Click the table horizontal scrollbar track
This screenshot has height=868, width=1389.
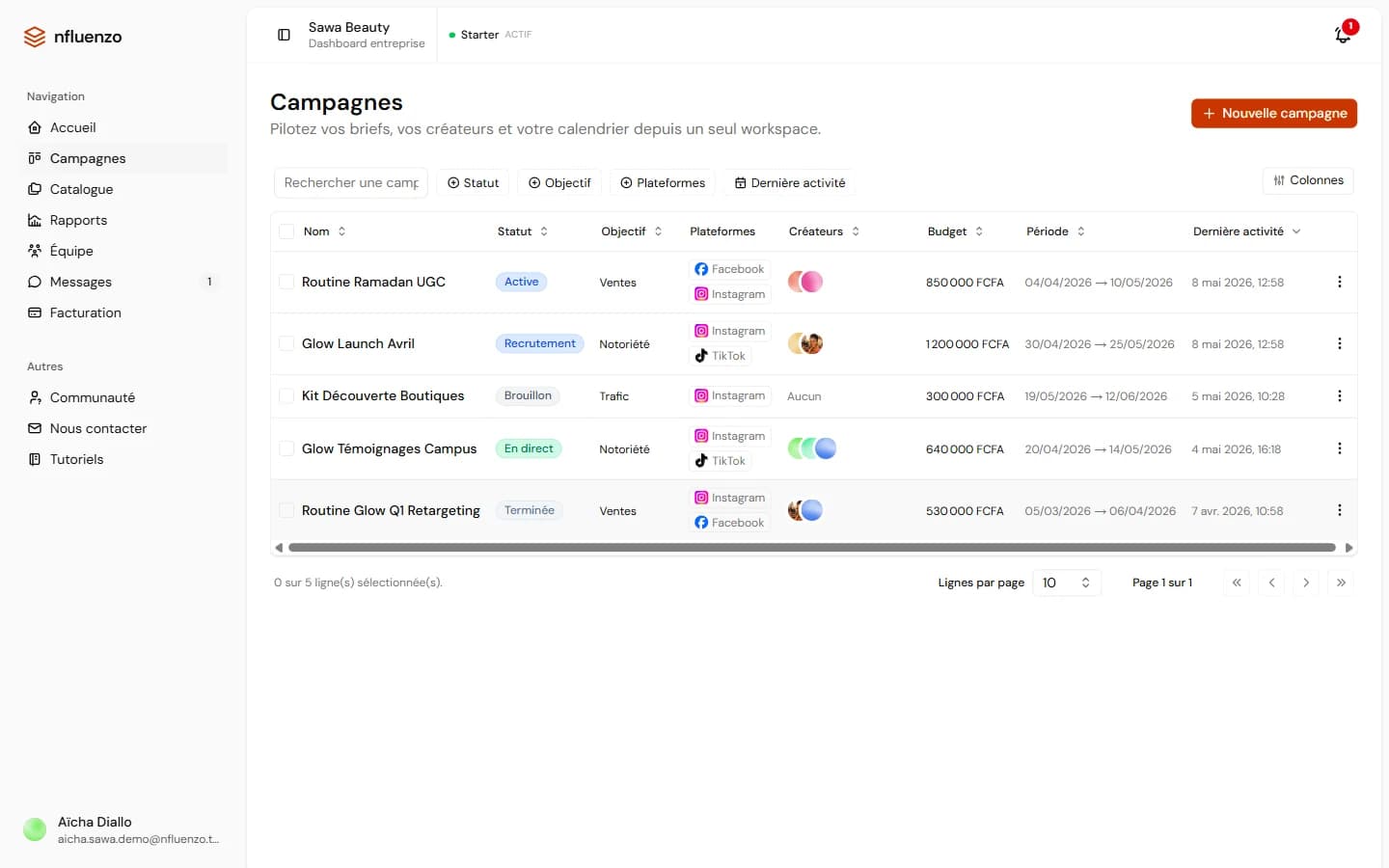[x=811, y=548]
